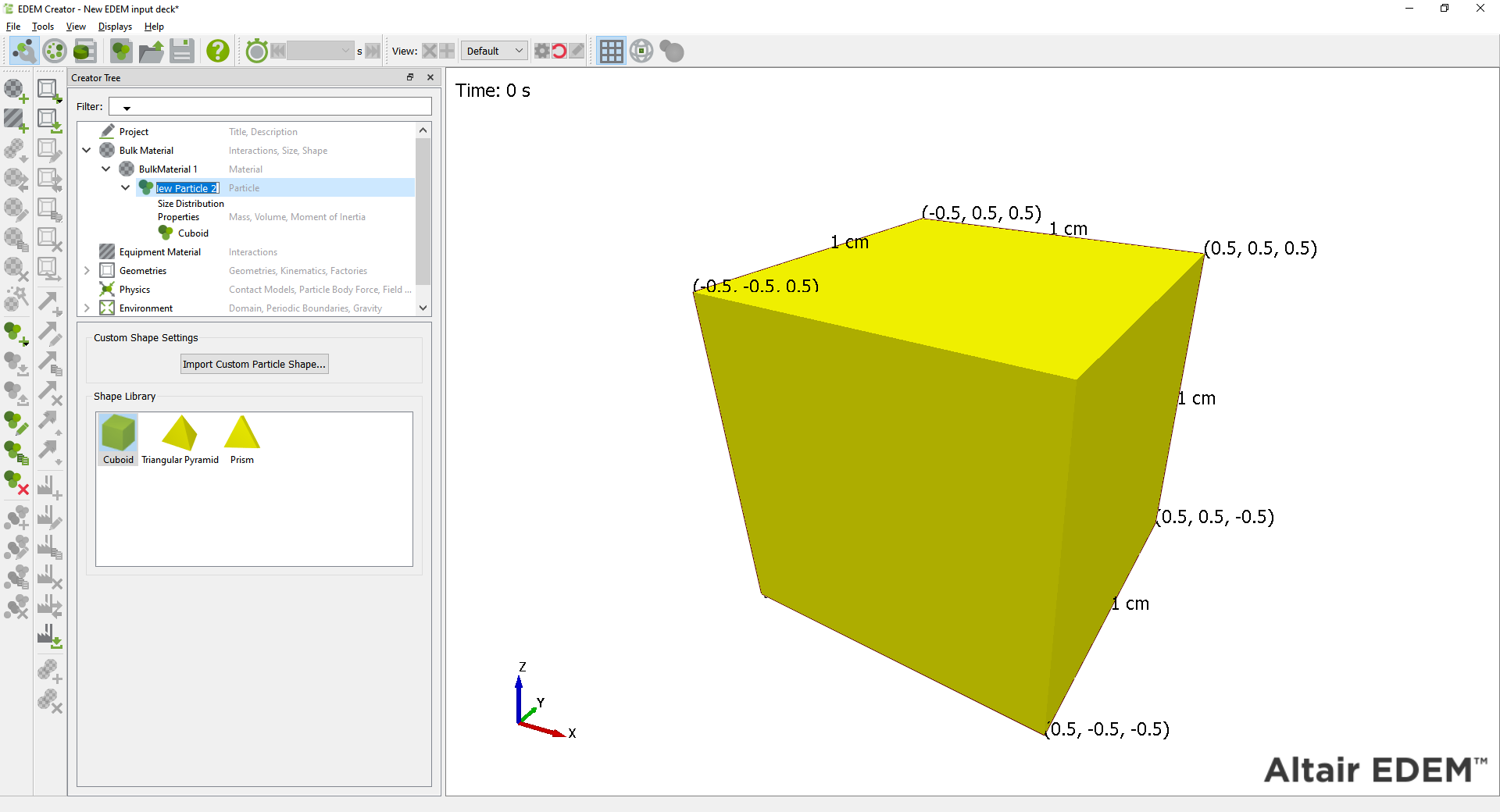Open the Analyst mode icon
The width and height of the screenshot is (1500, 812).
click(84, 52)
